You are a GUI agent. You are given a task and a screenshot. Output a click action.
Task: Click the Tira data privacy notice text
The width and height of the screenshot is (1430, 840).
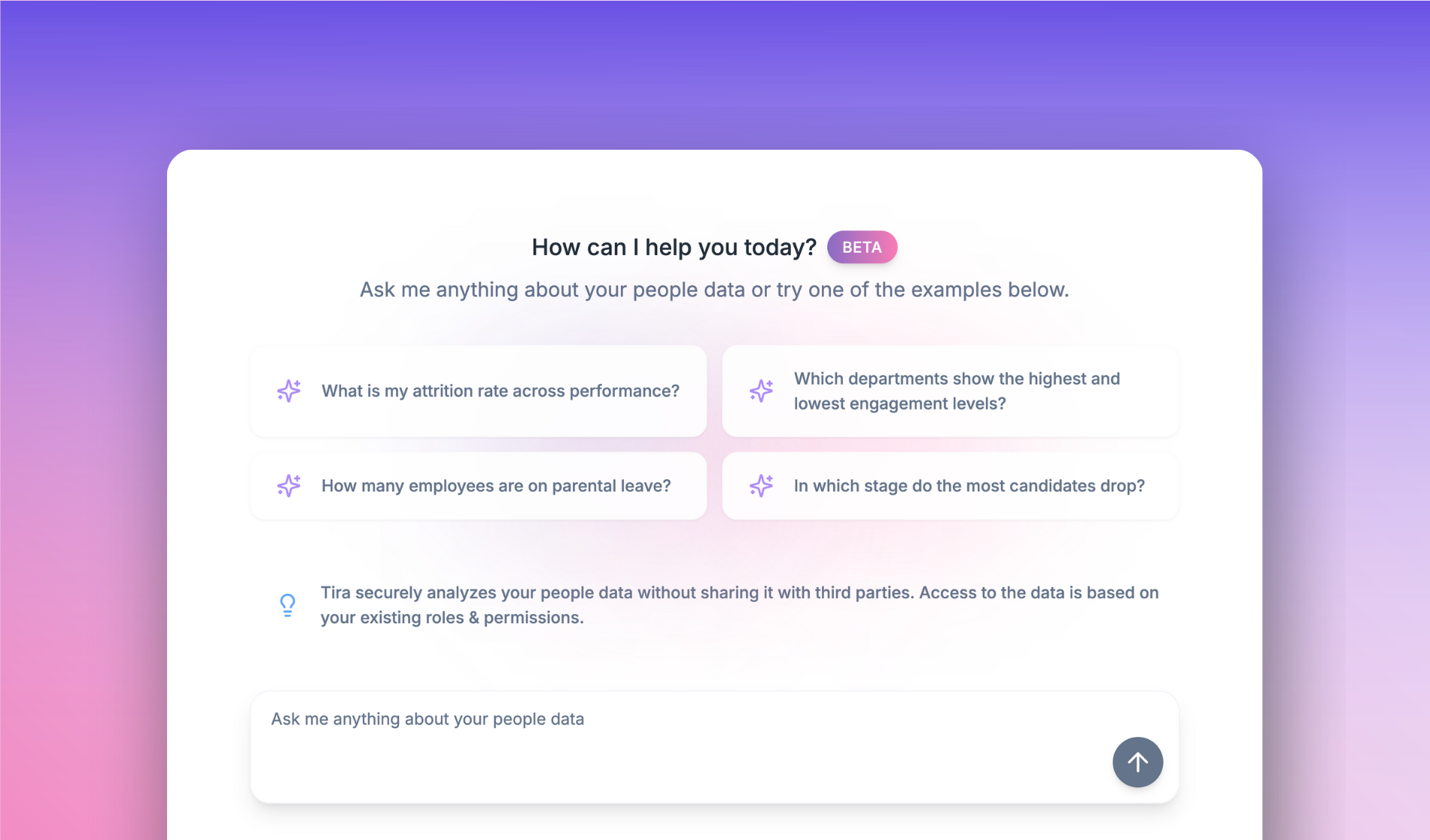click(739, 604)
